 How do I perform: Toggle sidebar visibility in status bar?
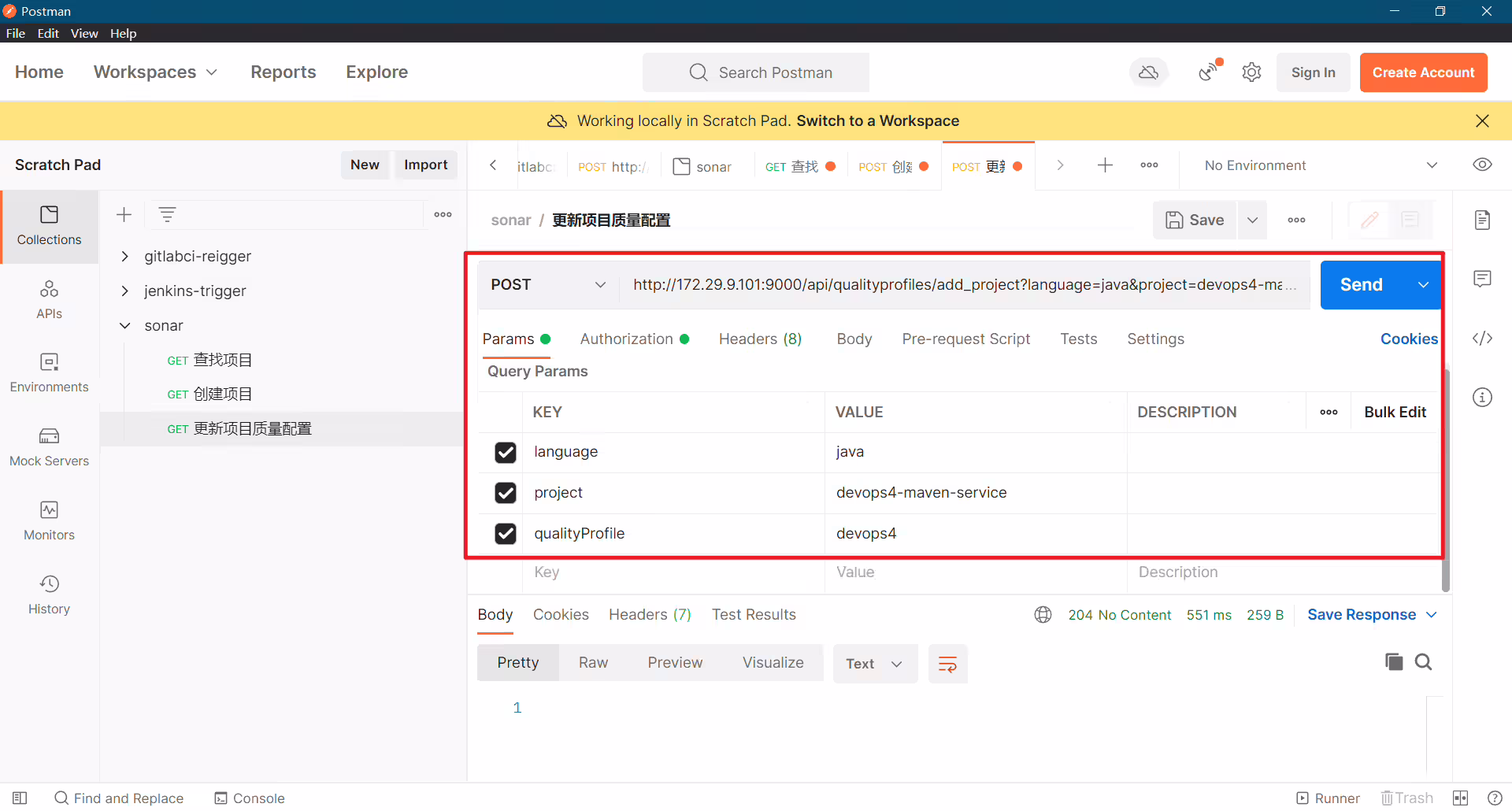(x=20, y=798)
